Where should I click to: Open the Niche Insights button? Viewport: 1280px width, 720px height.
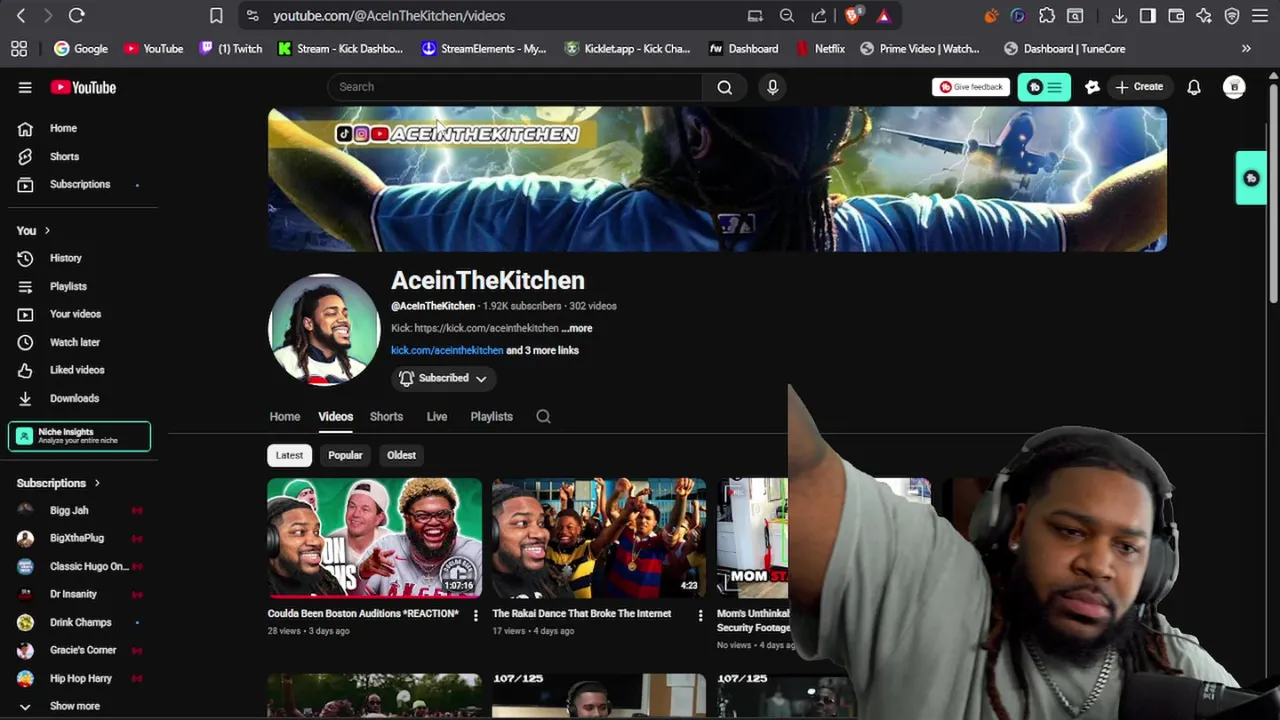tap(80, 436)
